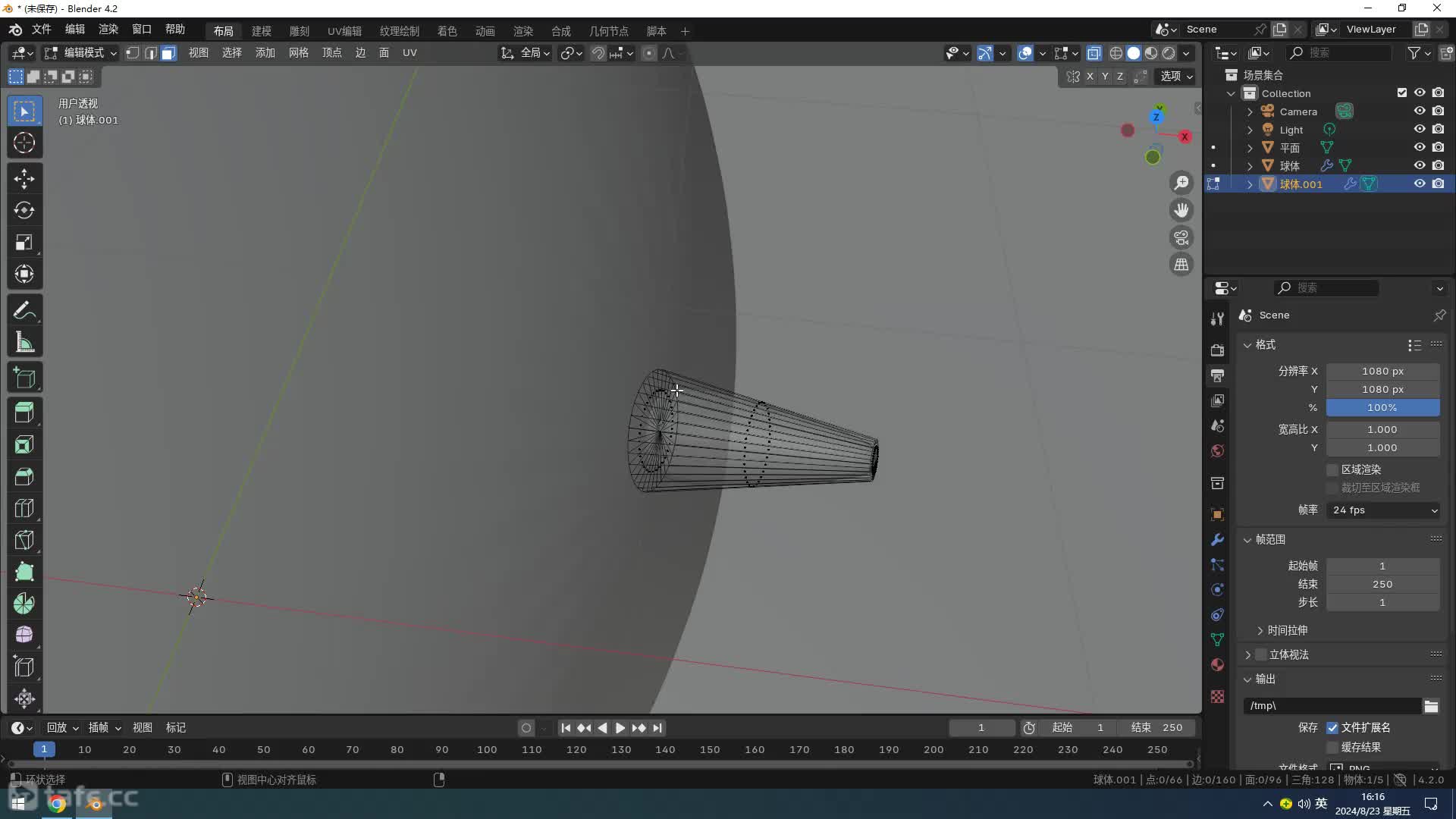This screenshot has width=1456, height=819.
Task: Open the 编辑模式 mode dropdown
Action: coord(80,53)
